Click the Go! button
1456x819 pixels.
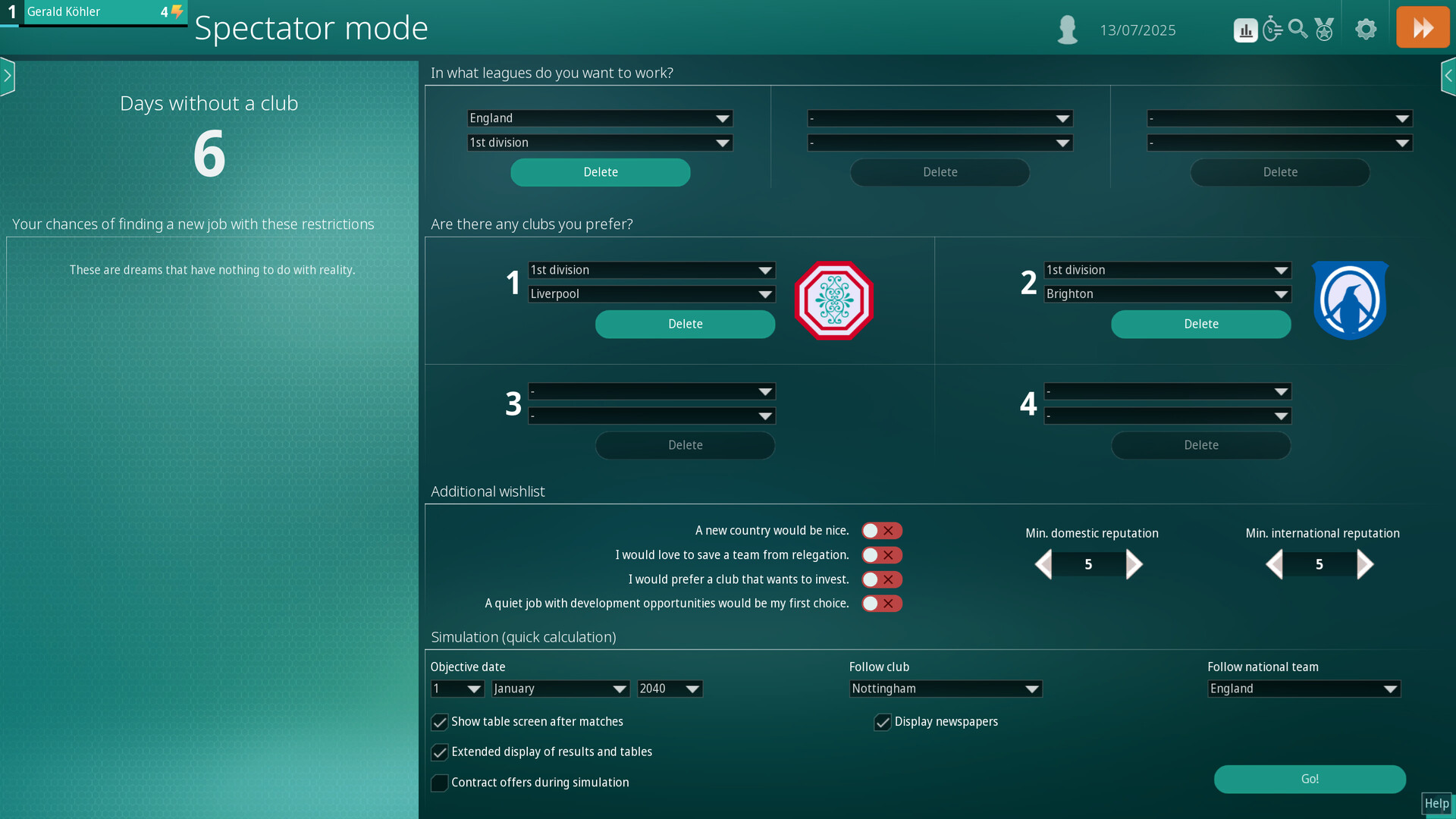[1309, 779]
